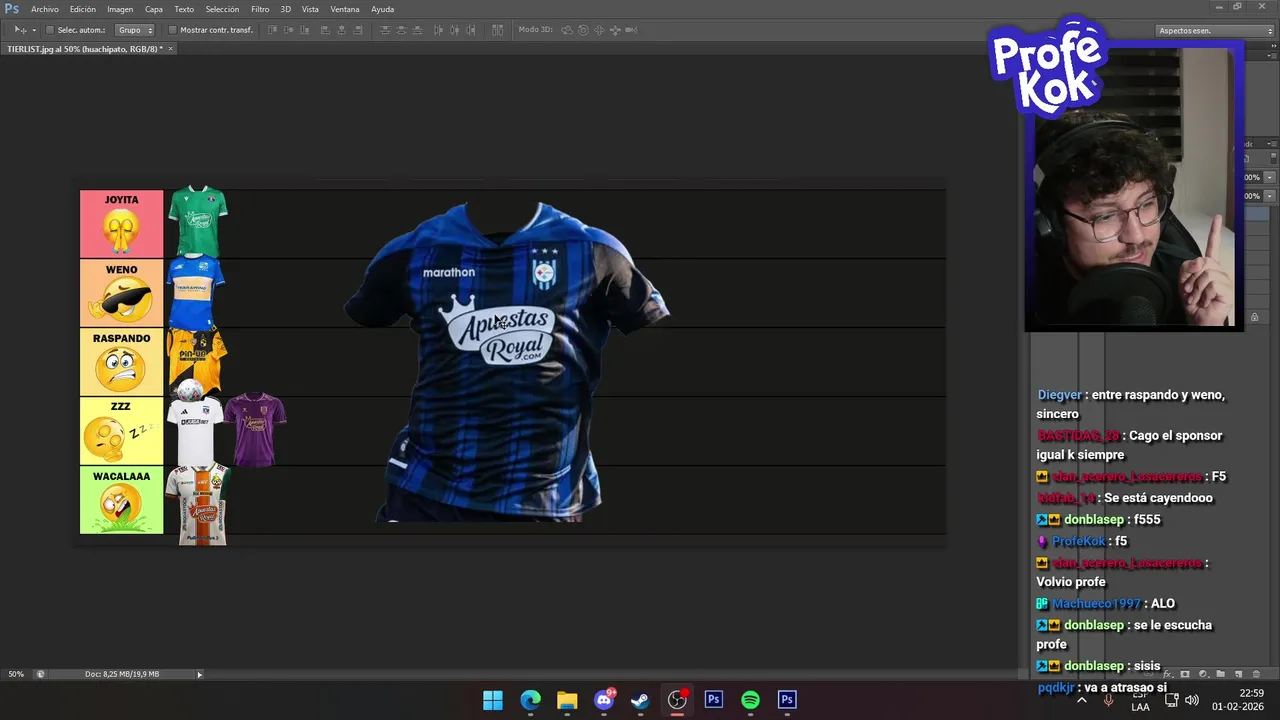Image resolution: width=1280 pixels, height=720 pixels.
Task: Click distribute top edges icon
Action: click(x=385, y=30)
